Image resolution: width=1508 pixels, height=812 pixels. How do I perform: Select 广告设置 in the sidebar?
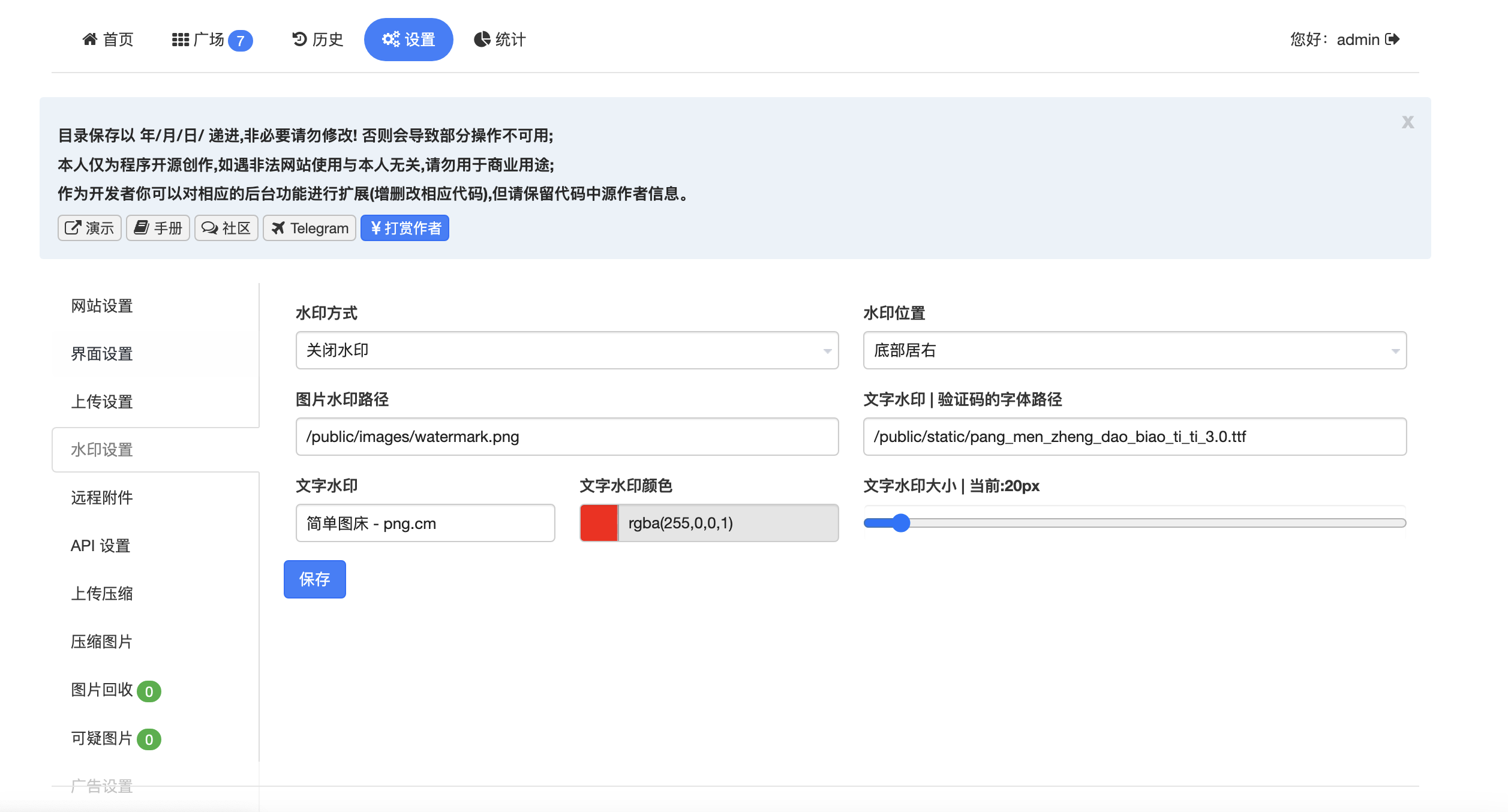(x=102, y=786)
